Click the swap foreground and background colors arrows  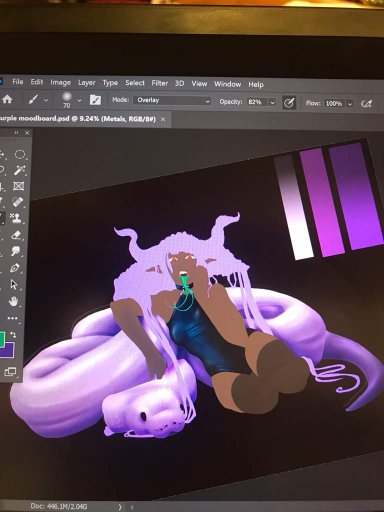[13, 334]
